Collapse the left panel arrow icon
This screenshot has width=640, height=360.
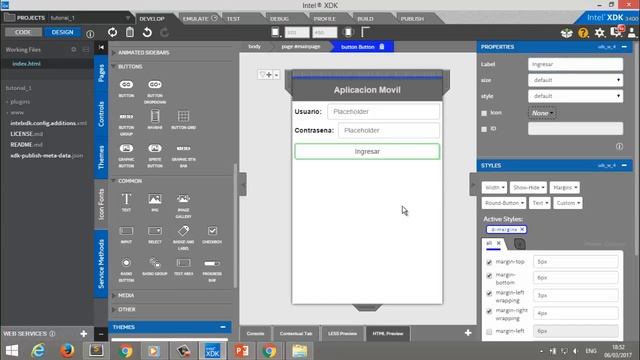coord(101,47)
